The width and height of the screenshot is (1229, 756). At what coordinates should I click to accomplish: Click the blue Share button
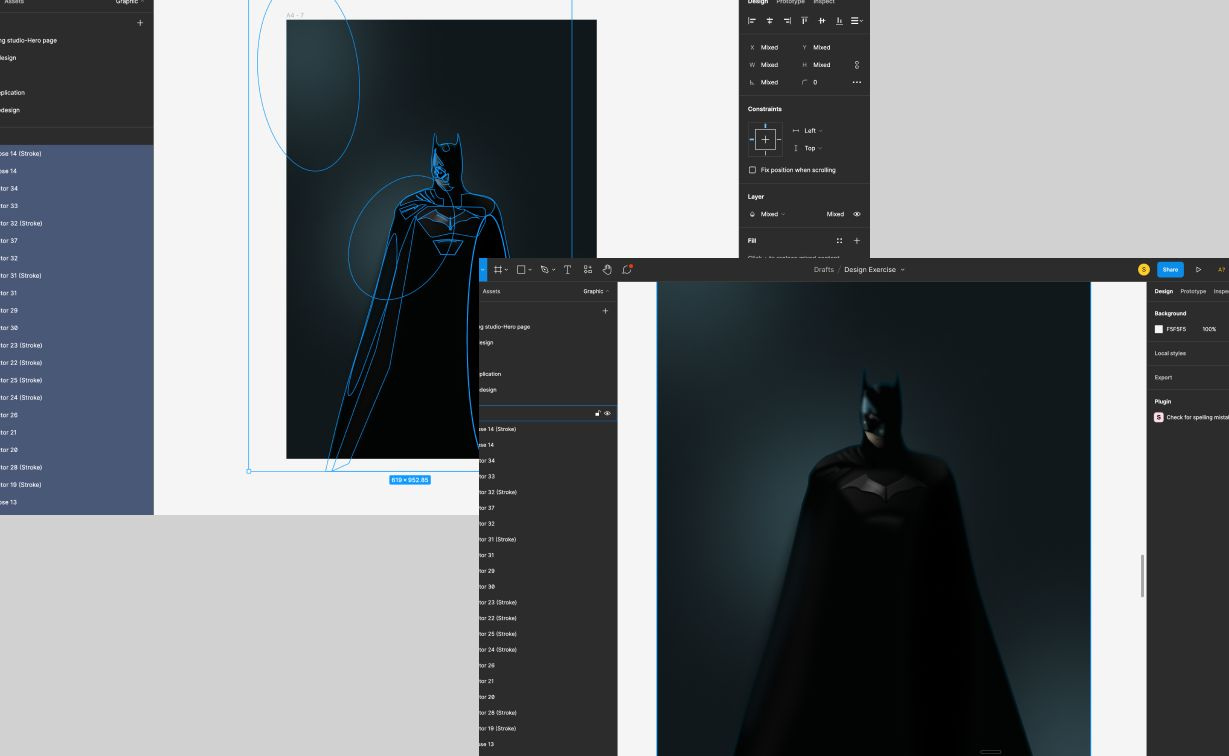pyautogui.click(x=1169, y=270)
